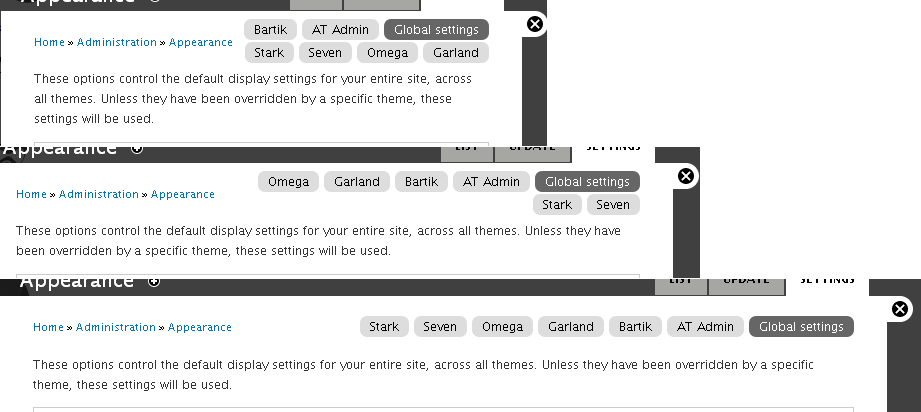Select Global settings tab in the middle panel

coord(587,182)
